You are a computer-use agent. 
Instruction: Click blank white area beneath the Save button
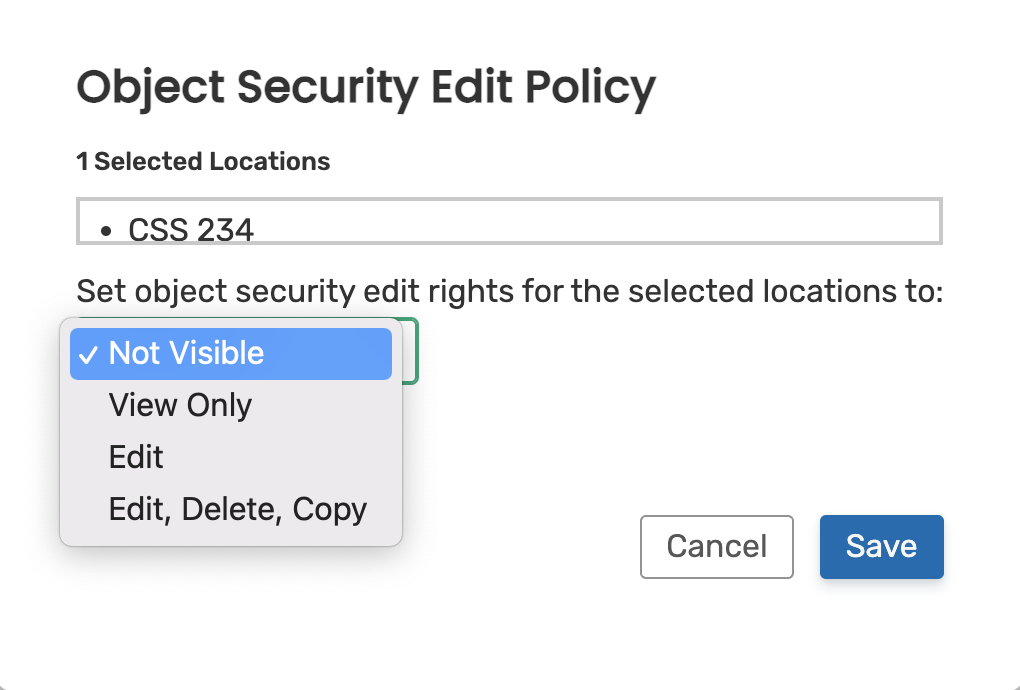click(881, 630)
